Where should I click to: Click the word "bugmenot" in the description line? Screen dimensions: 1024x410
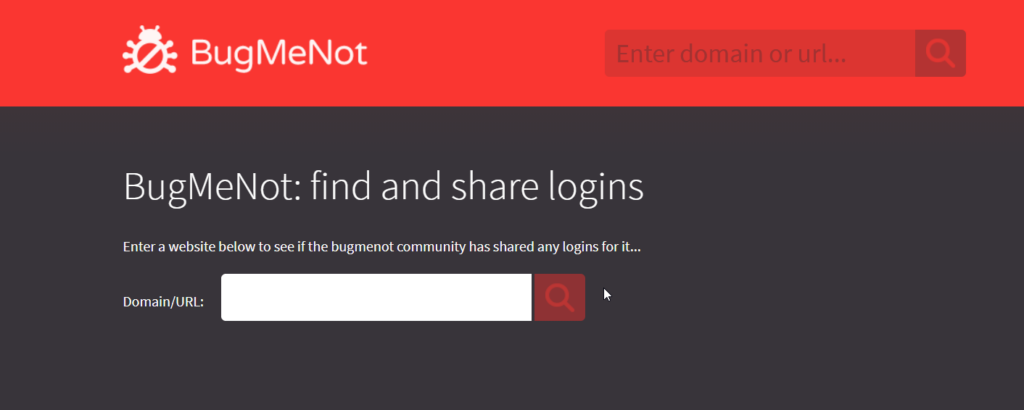click(x=358, y=247)
